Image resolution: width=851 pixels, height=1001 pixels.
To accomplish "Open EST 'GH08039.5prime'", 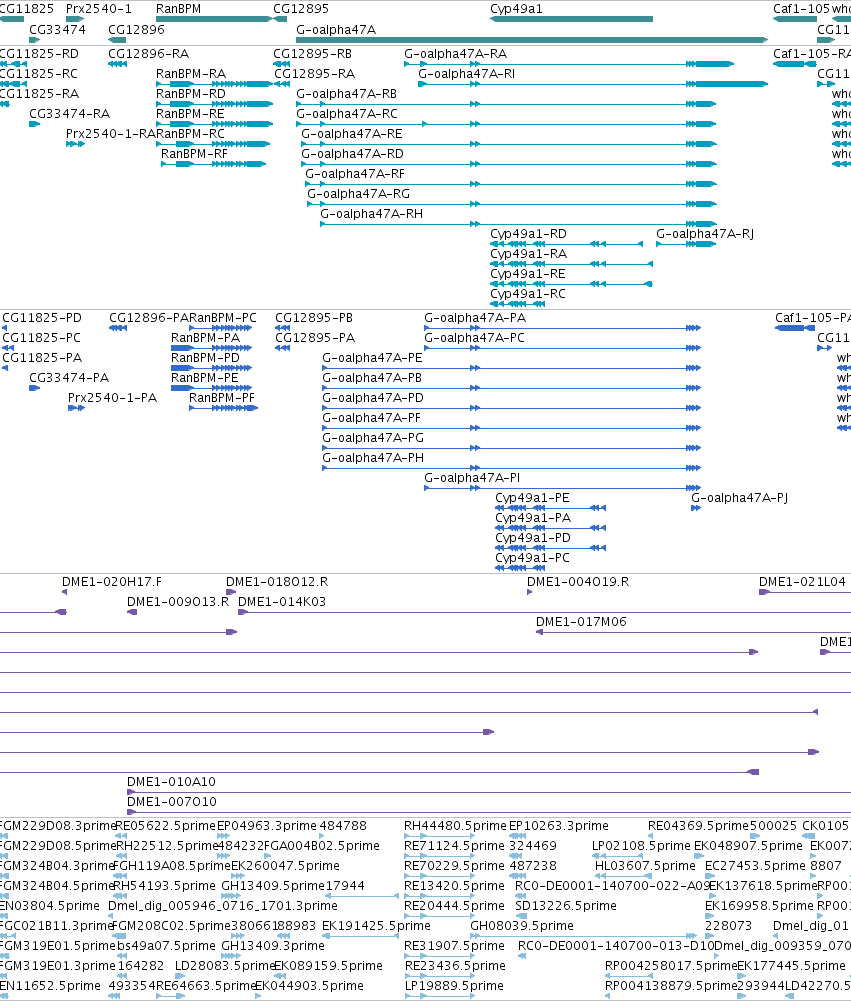I will (522, 926).
